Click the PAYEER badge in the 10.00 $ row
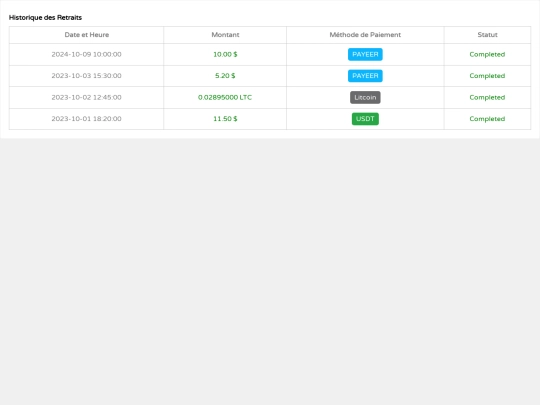This screenshot has width=540, height=405. (365, 54)
